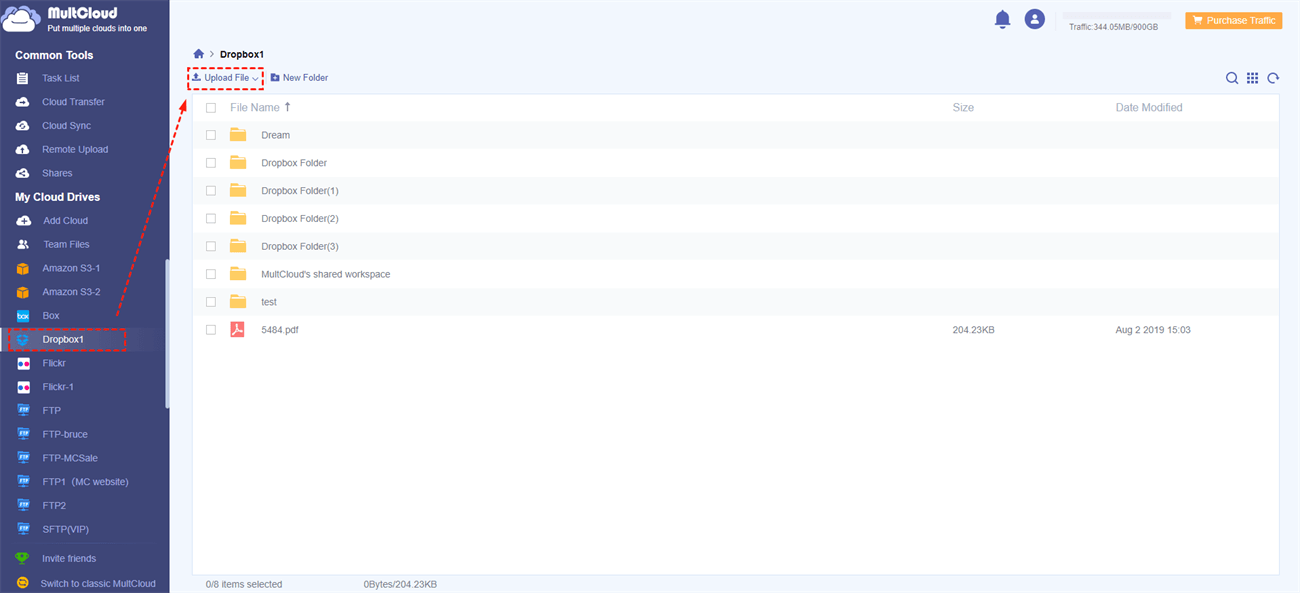Click the Date Modified column header

(x=1149, y=107)
